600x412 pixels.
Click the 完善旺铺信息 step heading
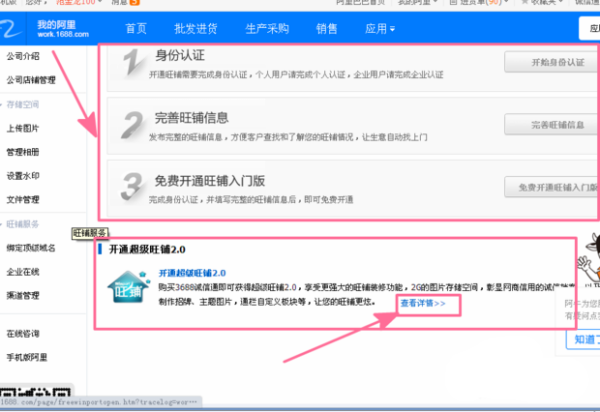[x=192, y=118]
